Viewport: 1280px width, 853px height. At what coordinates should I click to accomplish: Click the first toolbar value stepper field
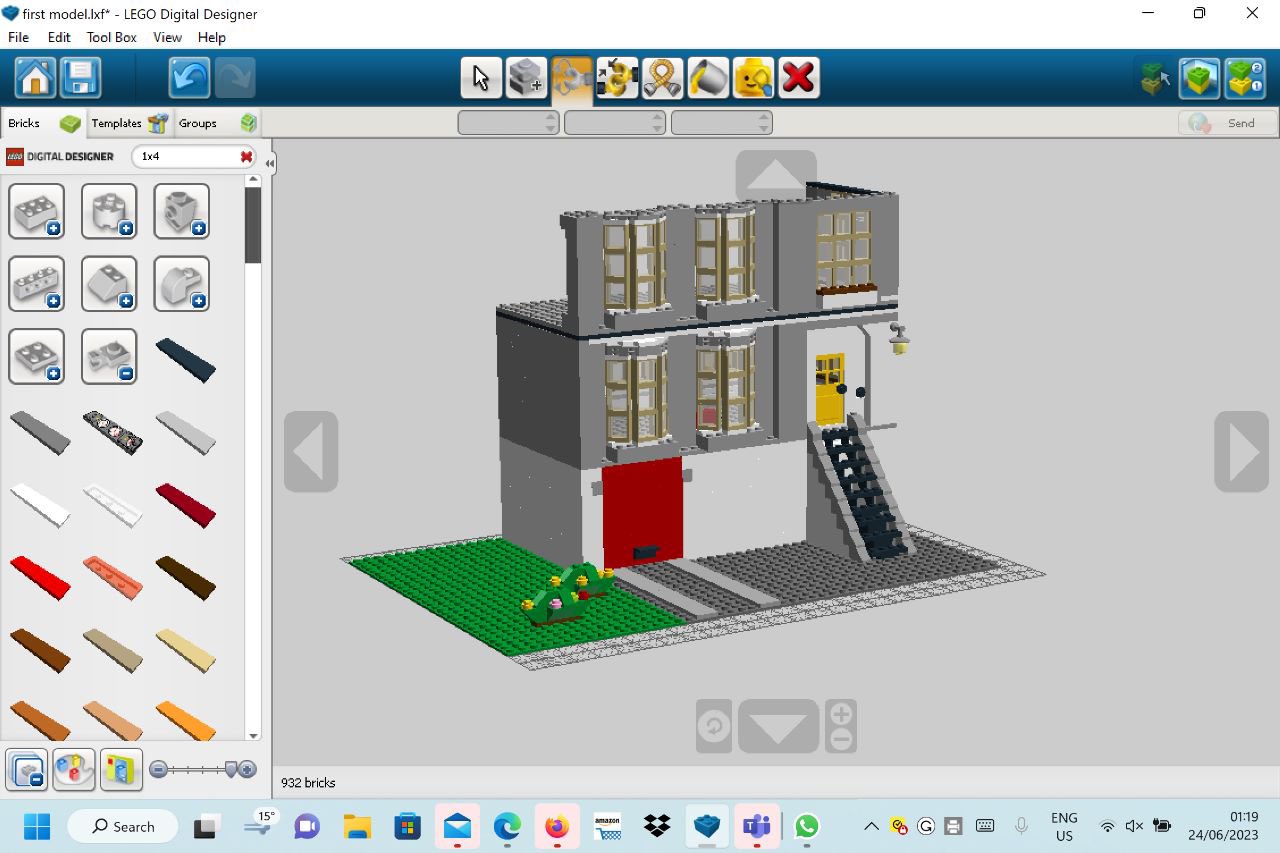point(508,123)
